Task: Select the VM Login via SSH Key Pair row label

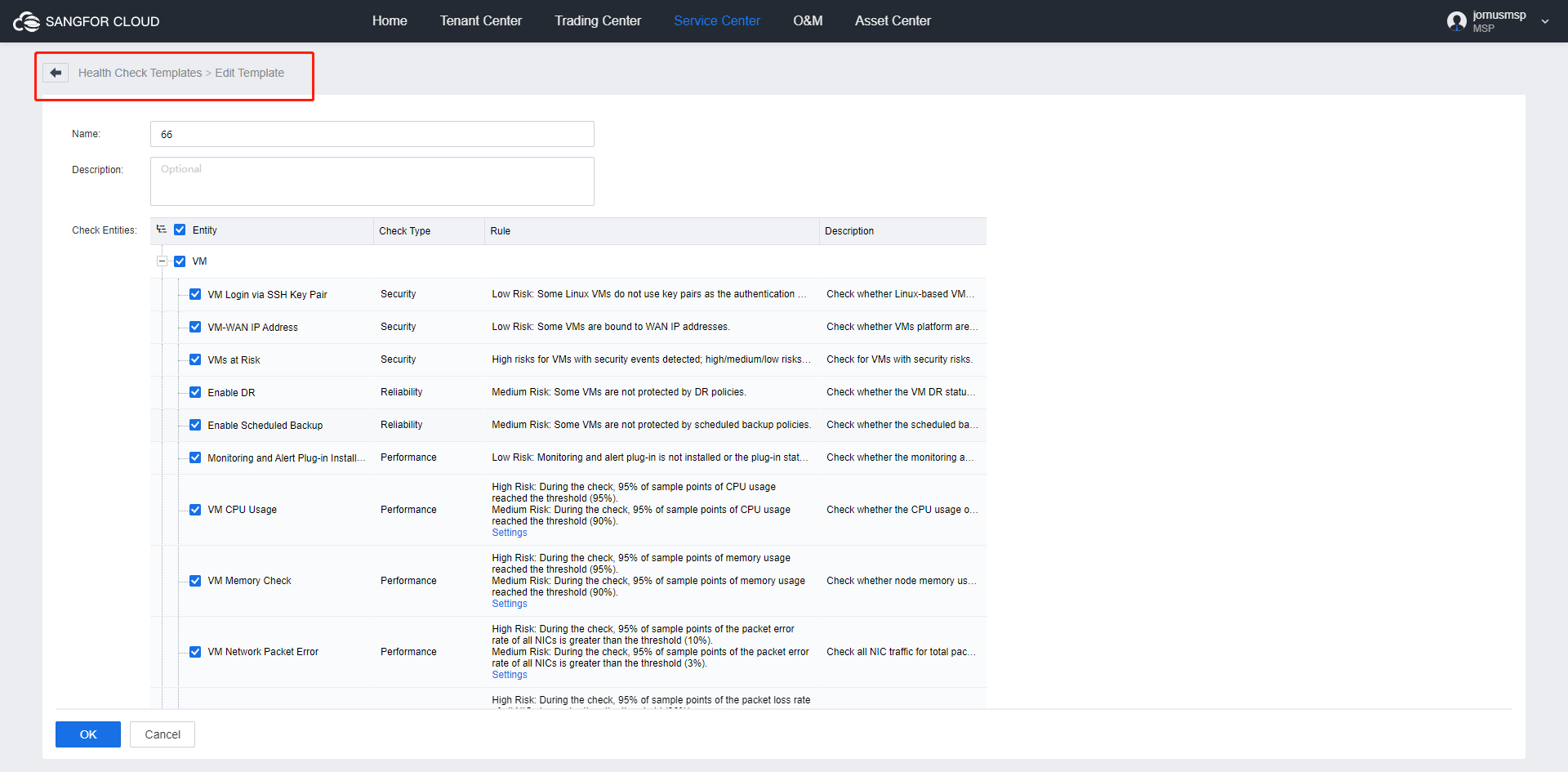Action: point(267,295)
